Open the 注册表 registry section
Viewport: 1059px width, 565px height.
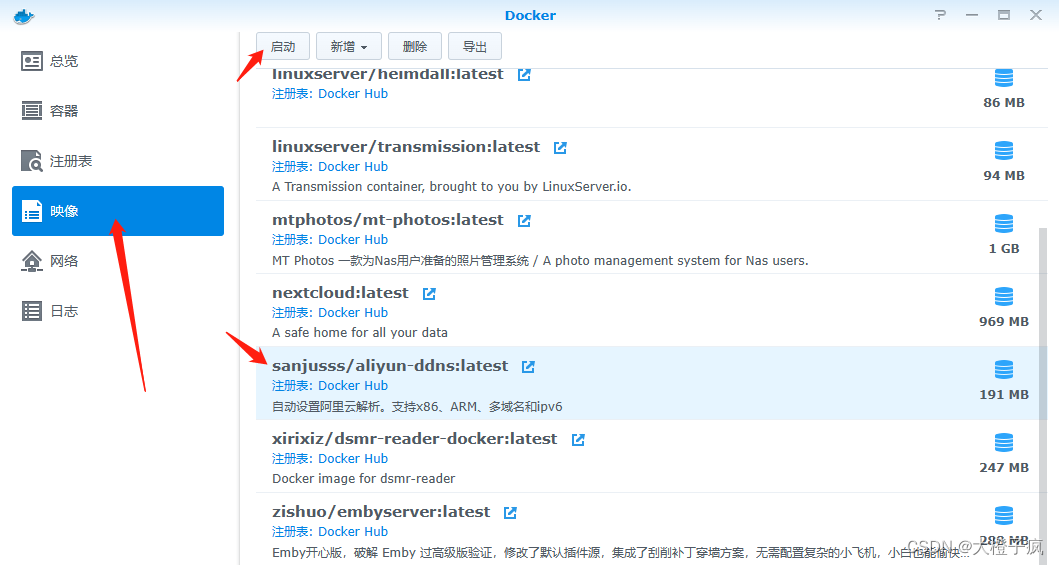(118, 161)
